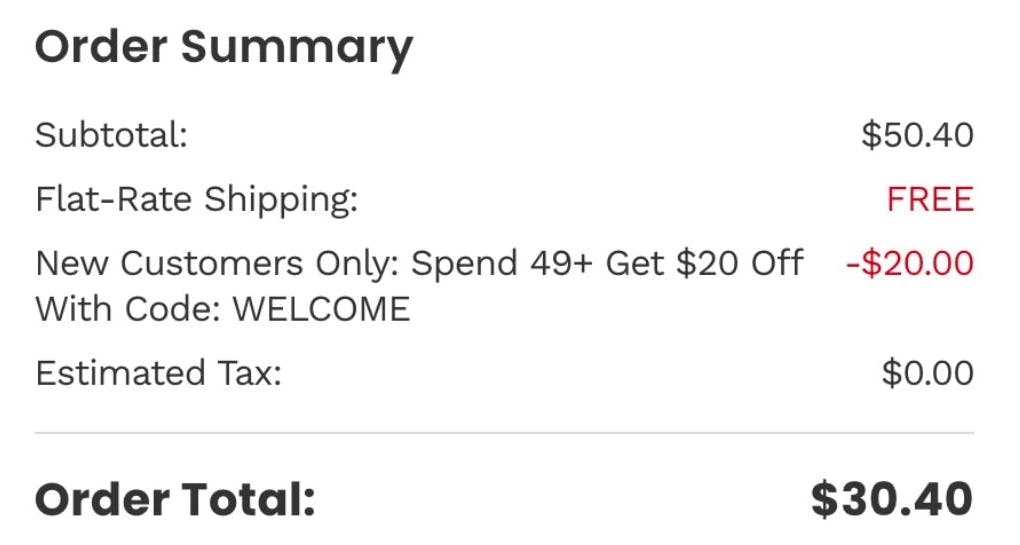This screenshot has width=1020, height=545.
Task: Click the Order Summary heading
Action: (x=223, y=47)
